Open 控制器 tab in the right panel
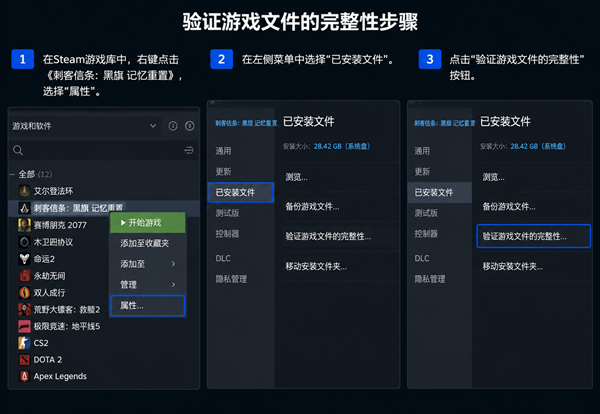The image size is (600, 414). tap(426, 233)
